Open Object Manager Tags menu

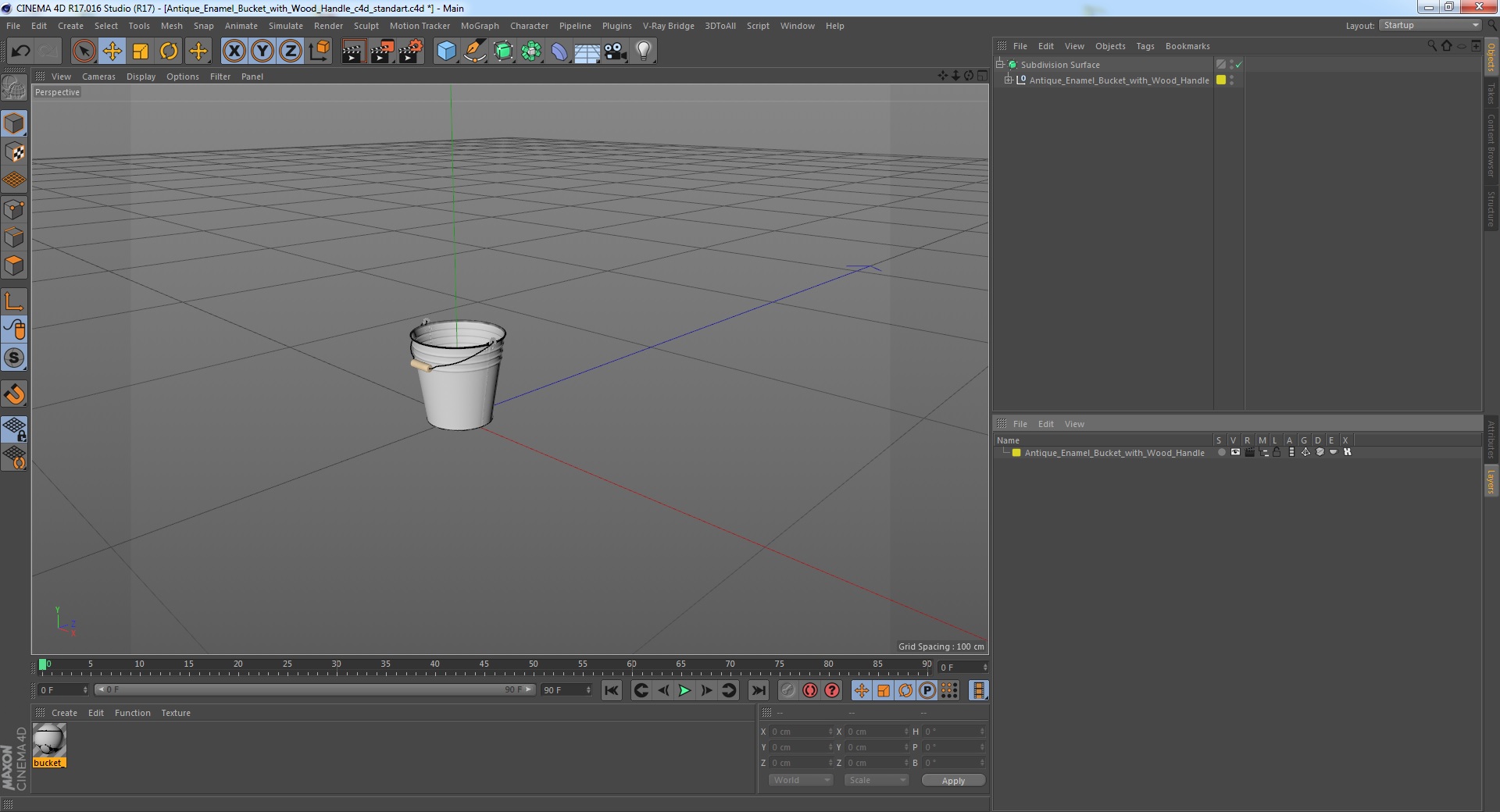tap(1145, 46)
